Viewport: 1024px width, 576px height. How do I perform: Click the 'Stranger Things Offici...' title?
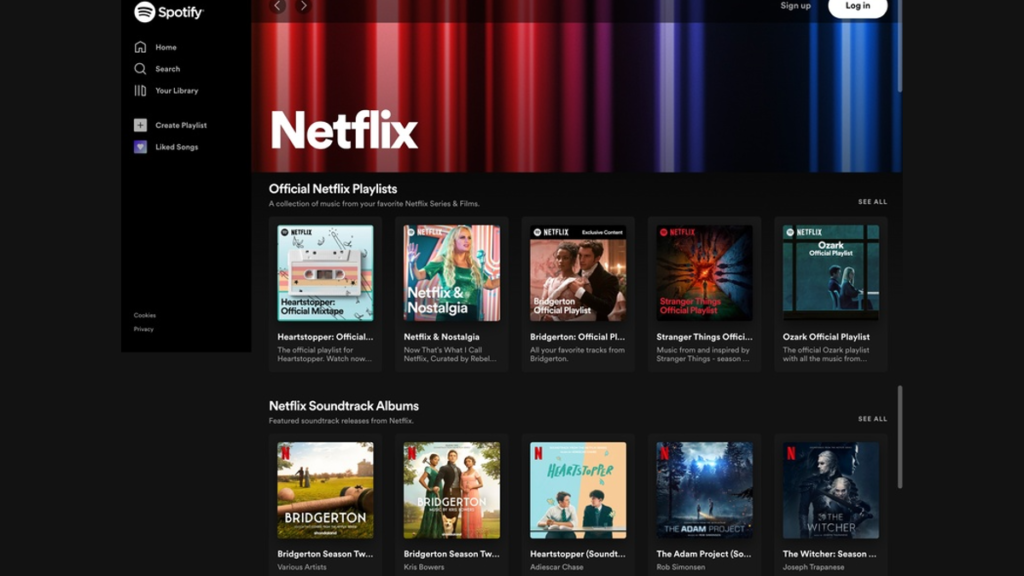click(x=704, y=337)
